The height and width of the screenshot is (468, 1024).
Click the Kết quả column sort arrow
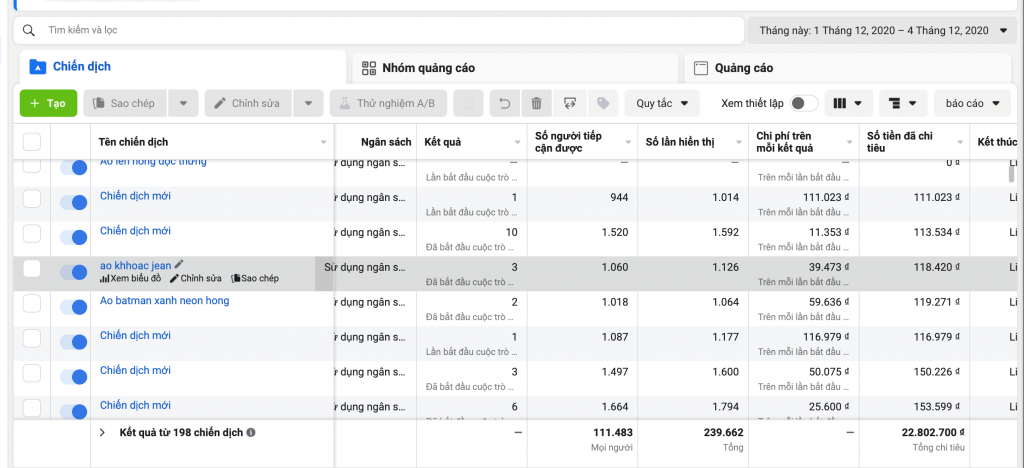coord(517,142)
